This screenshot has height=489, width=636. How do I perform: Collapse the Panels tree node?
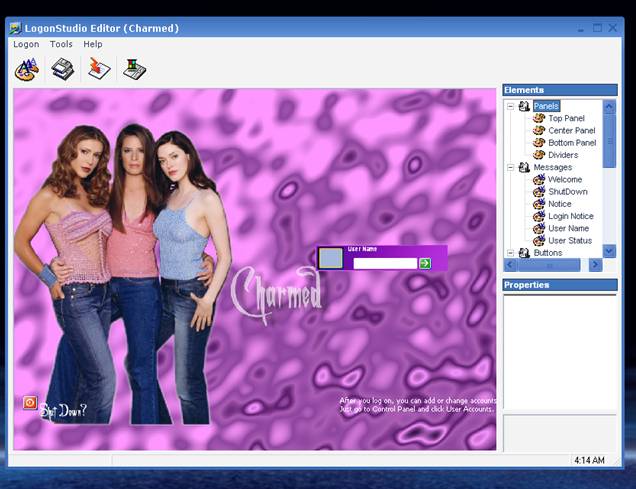[511, 106]
